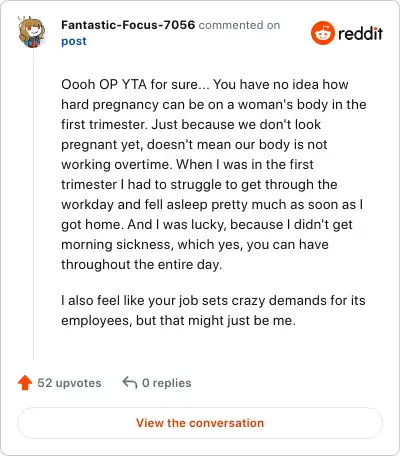400x456 pixels.
Task: Open the Fantastic-Focus-7056 username link
Action: point(128,25)
